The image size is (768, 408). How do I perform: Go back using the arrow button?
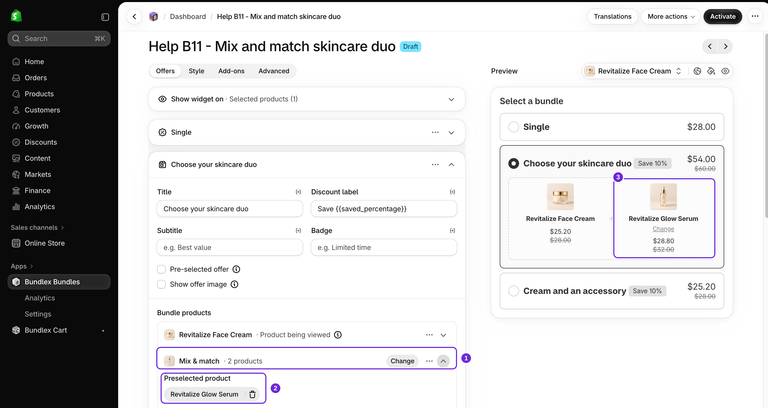point(134,17)
